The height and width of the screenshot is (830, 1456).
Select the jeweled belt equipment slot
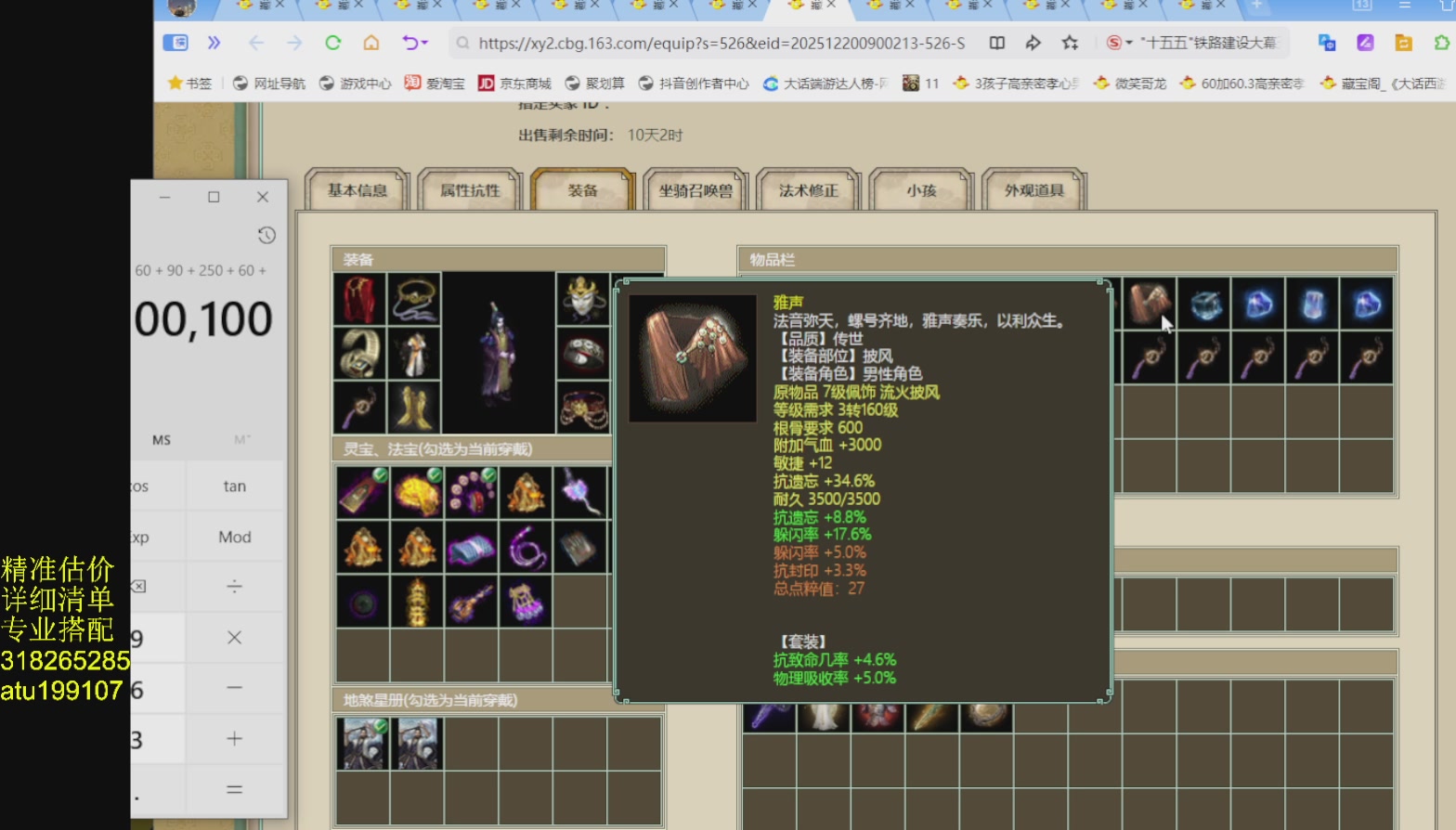(x=582, y=408)
